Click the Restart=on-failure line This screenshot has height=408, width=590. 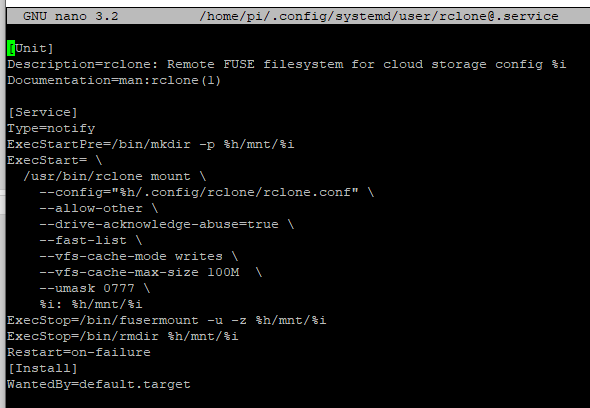click(79, 352)
